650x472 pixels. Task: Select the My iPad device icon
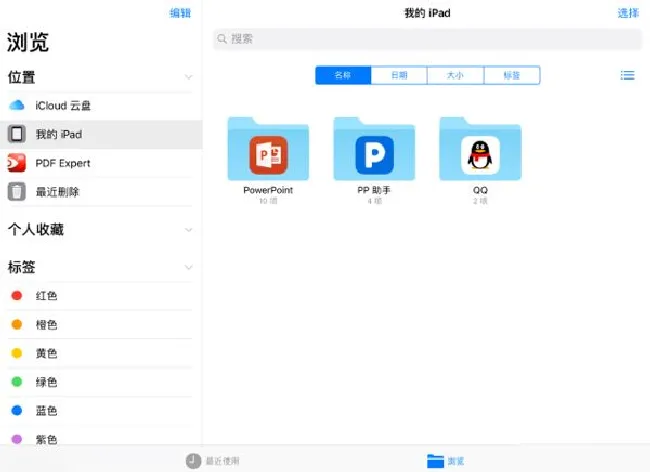coord(17,134)
